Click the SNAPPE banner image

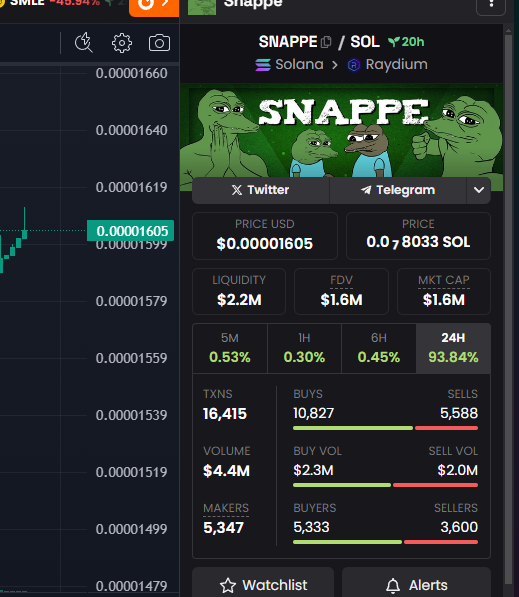pos(342,130)
